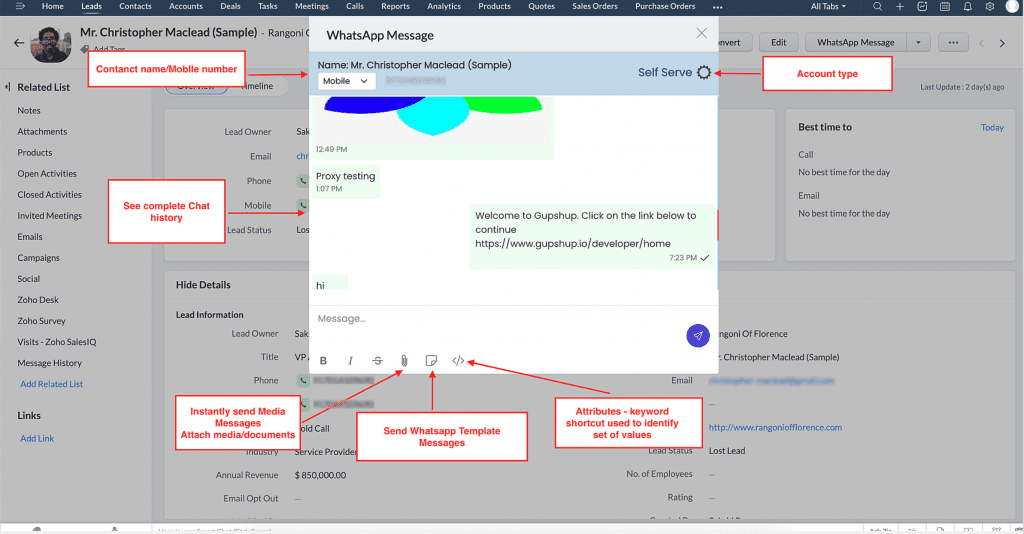
Task: Toggle the sidebar menu icon at top left
Action: pos(20,7)
